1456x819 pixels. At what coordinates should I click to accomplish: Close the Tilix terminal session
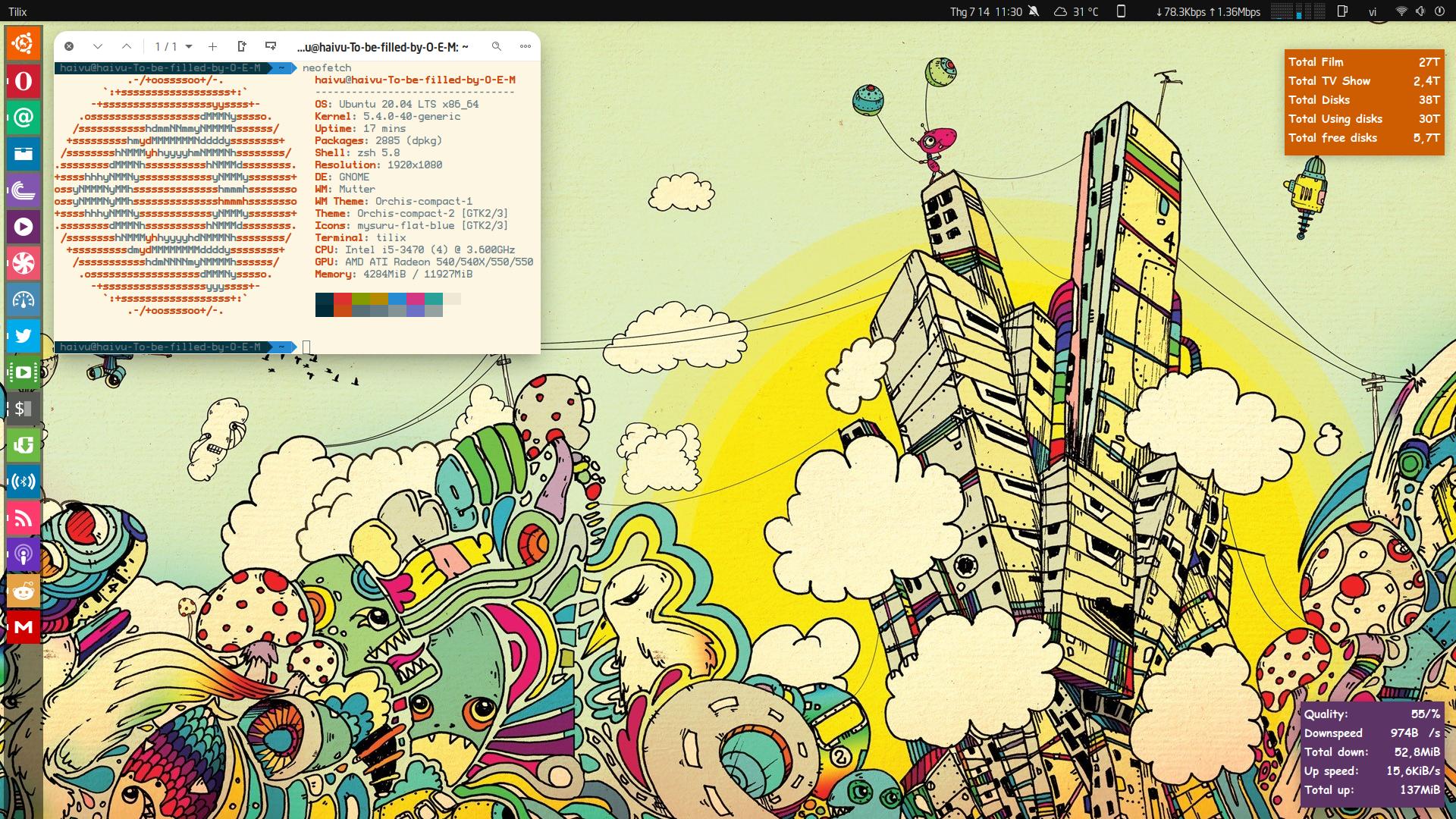[69, 46]
